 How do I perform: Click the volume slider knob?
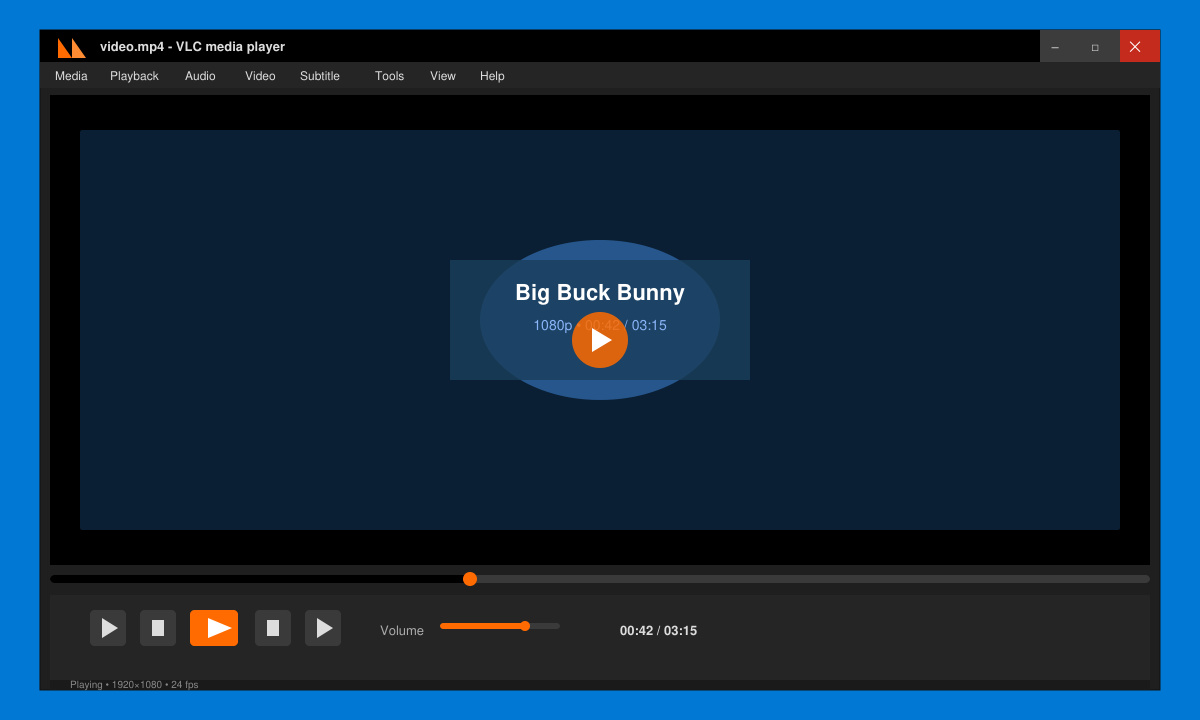tap(525, 626)
